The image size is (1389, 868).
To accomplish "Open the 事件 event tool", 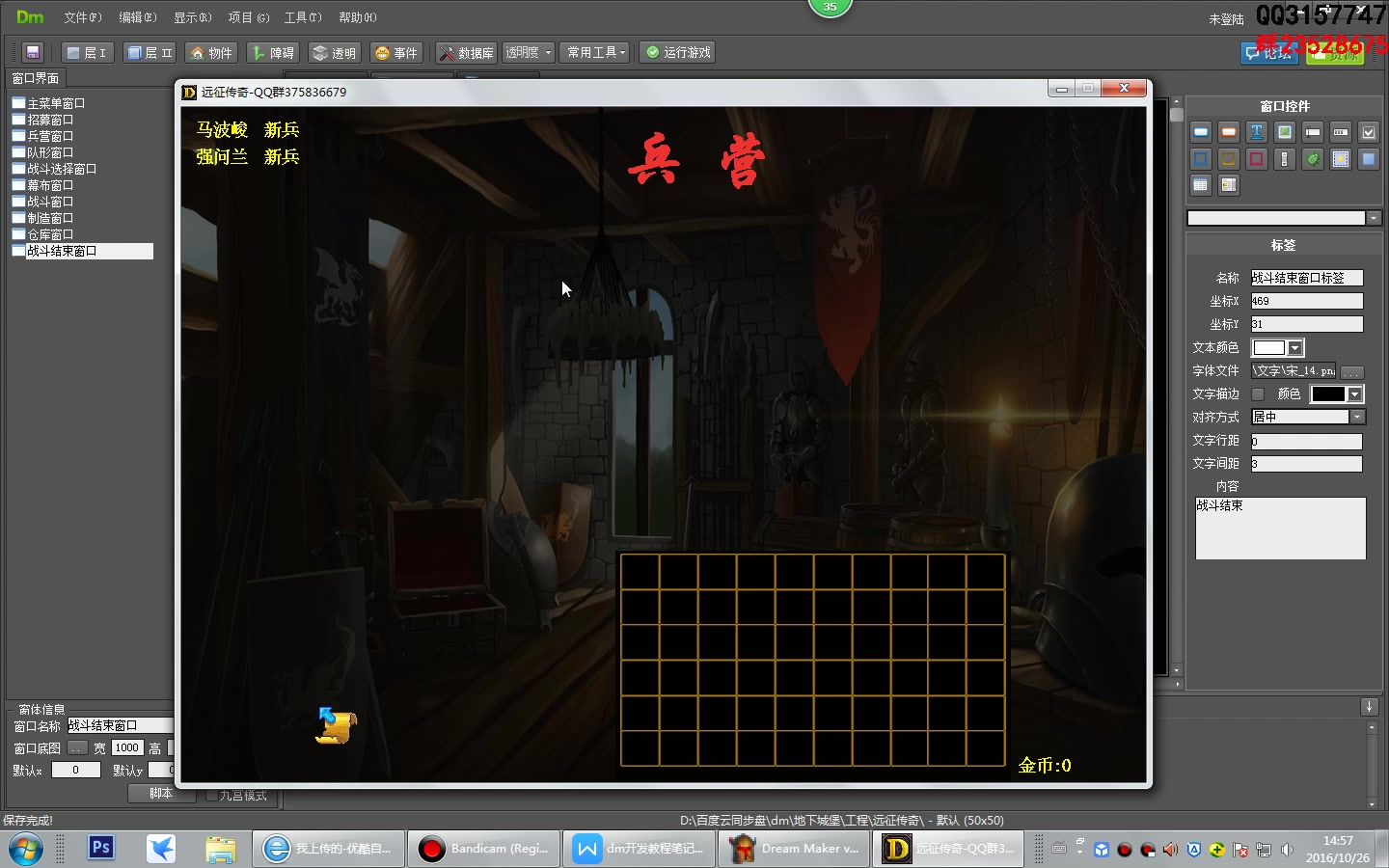I will [396, 52].
